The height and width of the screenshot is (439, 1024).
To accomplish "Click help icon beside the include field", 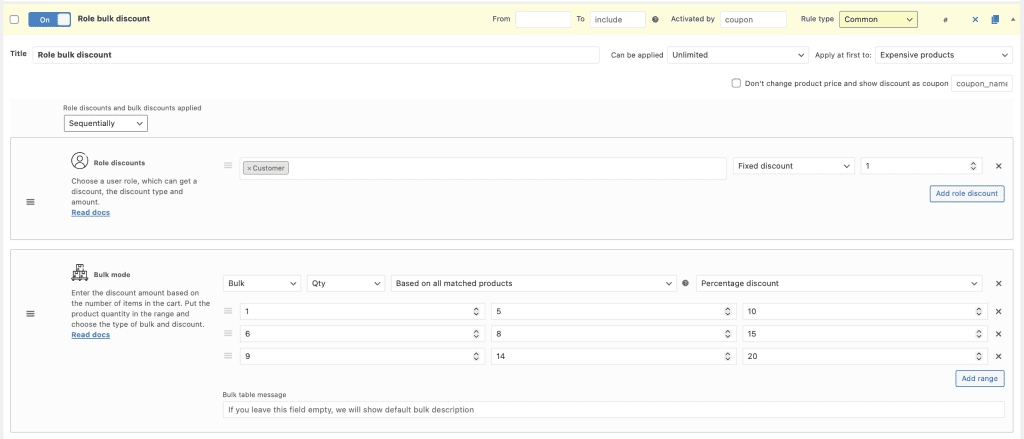I will click(x=655, y=19).
